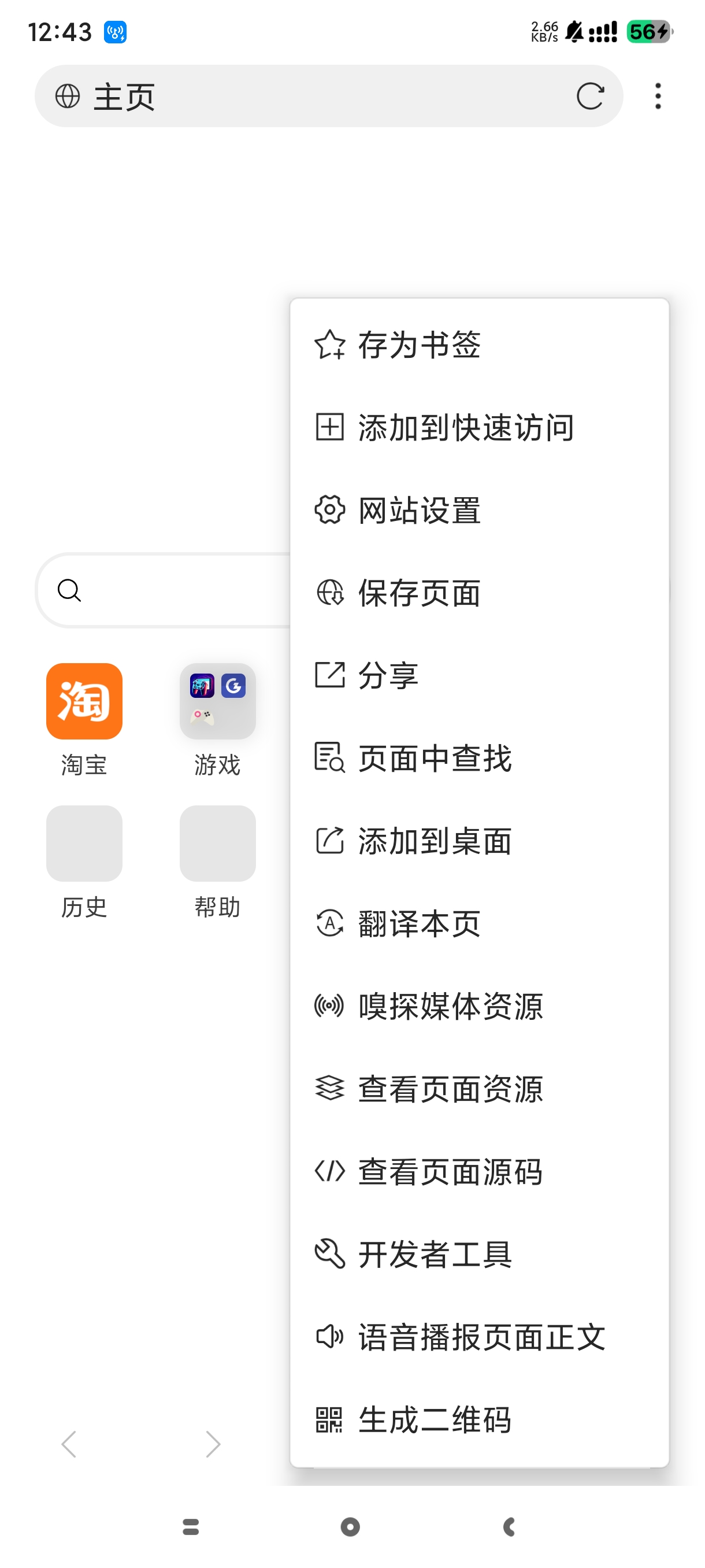The width and height of the screenshot is (705, 1568).
Task: Choose 页面中查找 find in page
Action: point(435,759)
